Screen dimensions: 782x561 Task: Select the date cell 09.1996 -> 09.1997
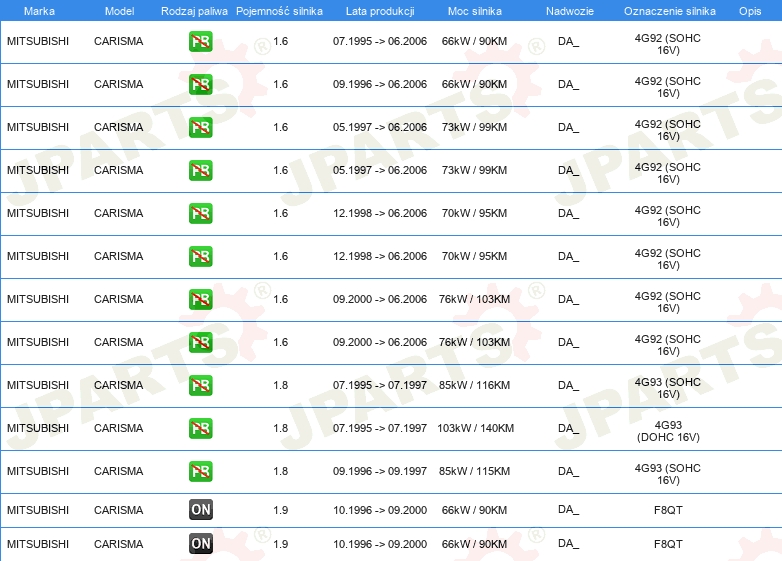380,471
